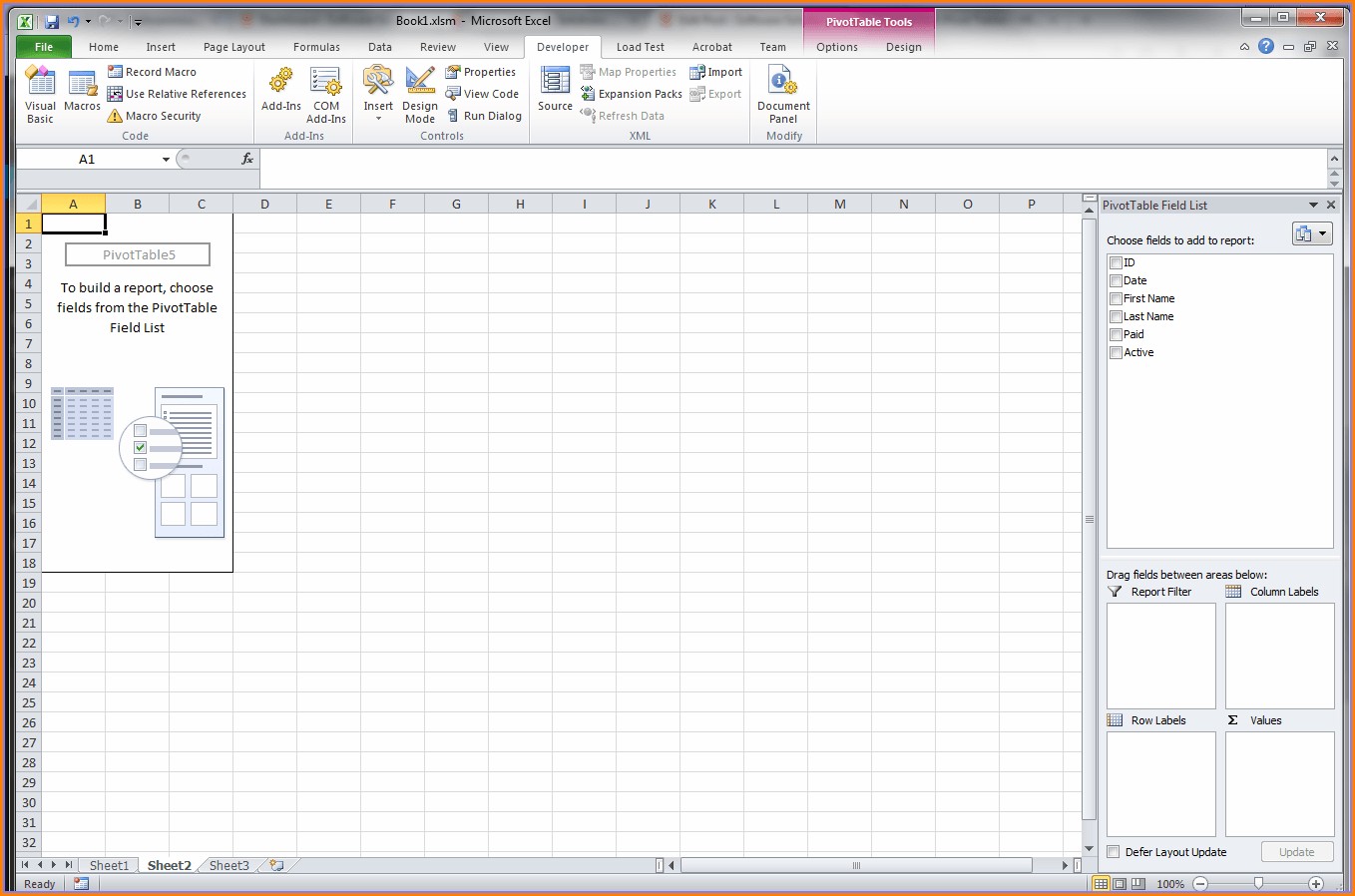This screenshot has height=896, width=1355.
Task: Open the Name Box dropdown
Action: [x=167, y=159]
